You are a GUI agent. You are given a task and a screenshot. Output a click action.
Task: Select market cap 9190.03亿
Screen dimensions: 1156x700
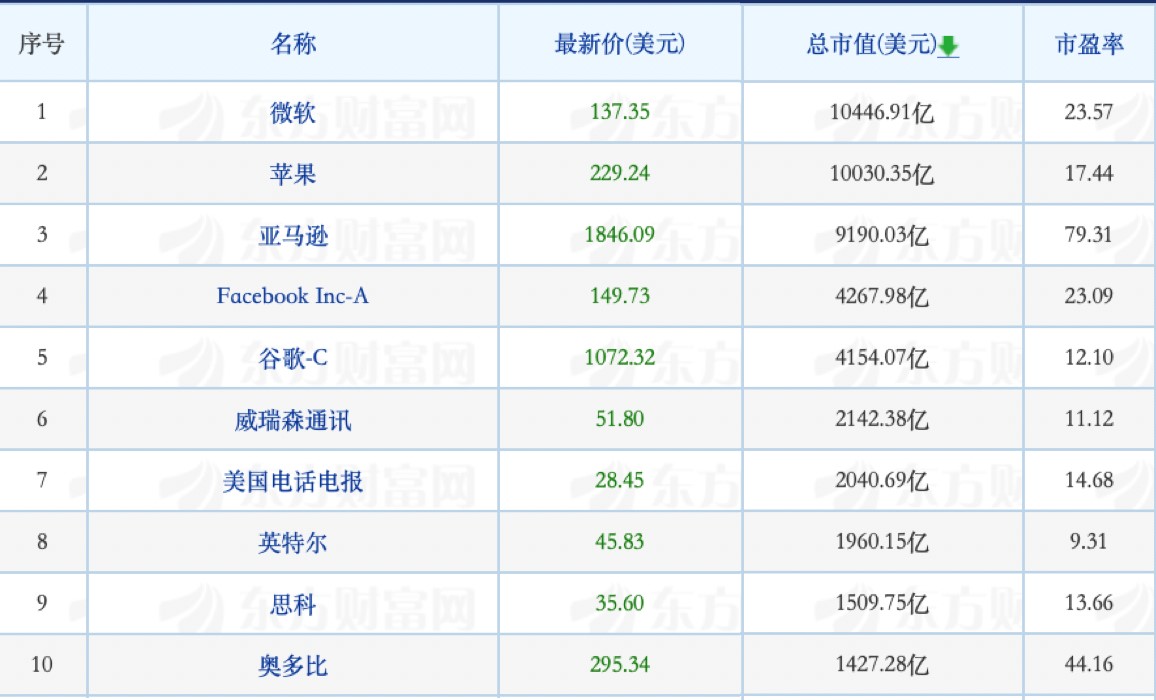pyautogui.click(x=882, y=235)
